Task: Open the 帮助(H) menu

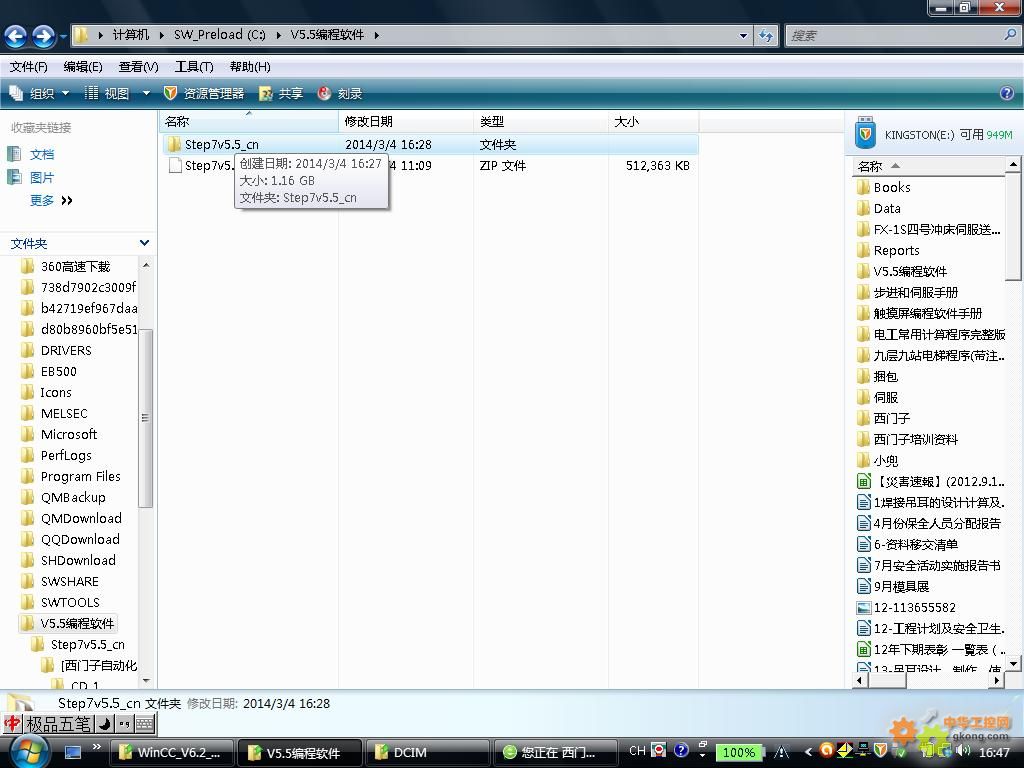Action: tap(250, 67)
